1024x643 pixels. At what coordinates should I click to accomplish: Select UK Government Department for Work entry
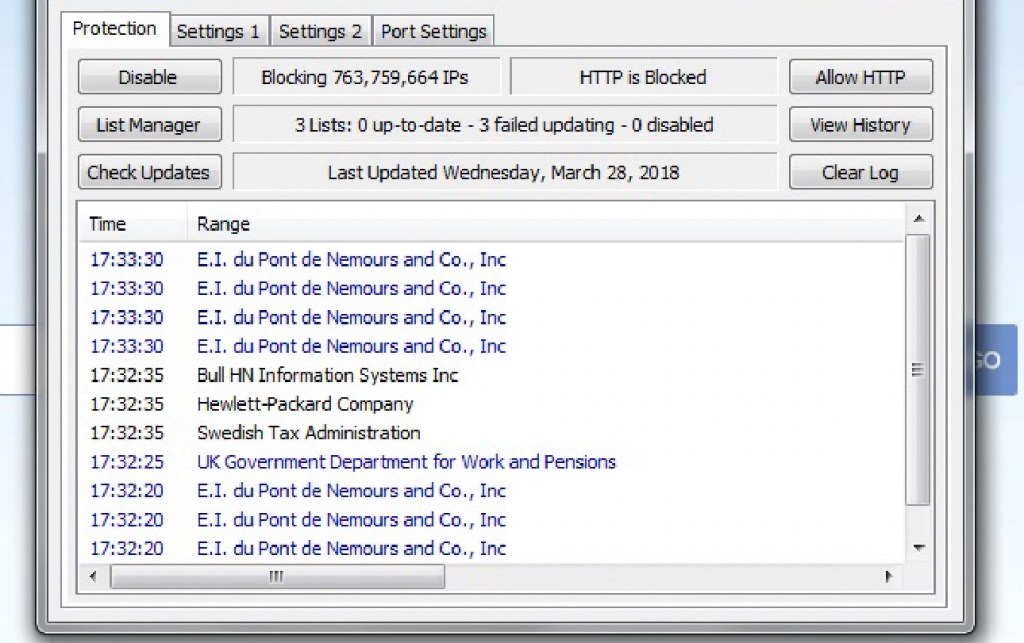(x=406, y=462)
